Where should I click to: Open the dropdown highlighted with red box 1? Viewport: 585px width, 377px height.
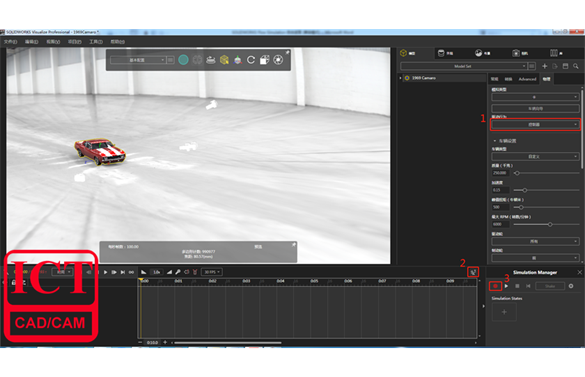coord(535,124)
